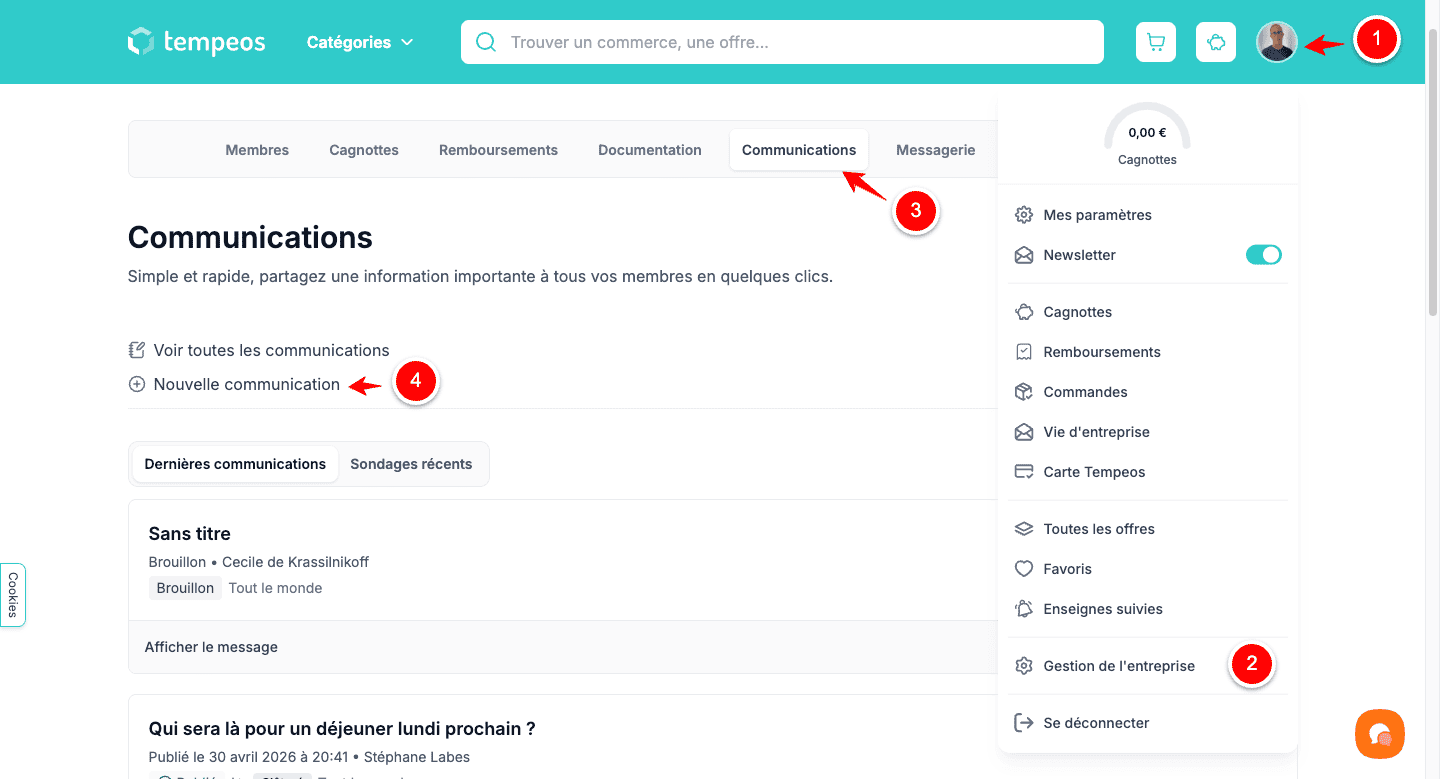Click the Brouillon badge on Sans titre
This screenshot has width=1440, height=779.
[185, 588]
